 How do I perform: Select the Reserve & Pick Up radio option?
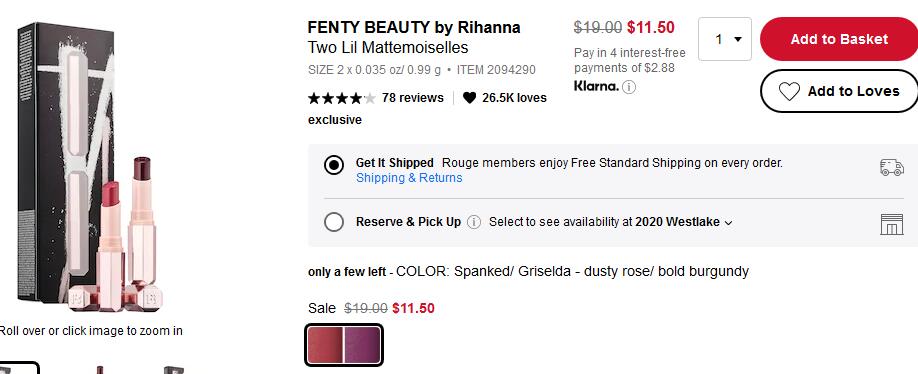click(x=334, y=222)
